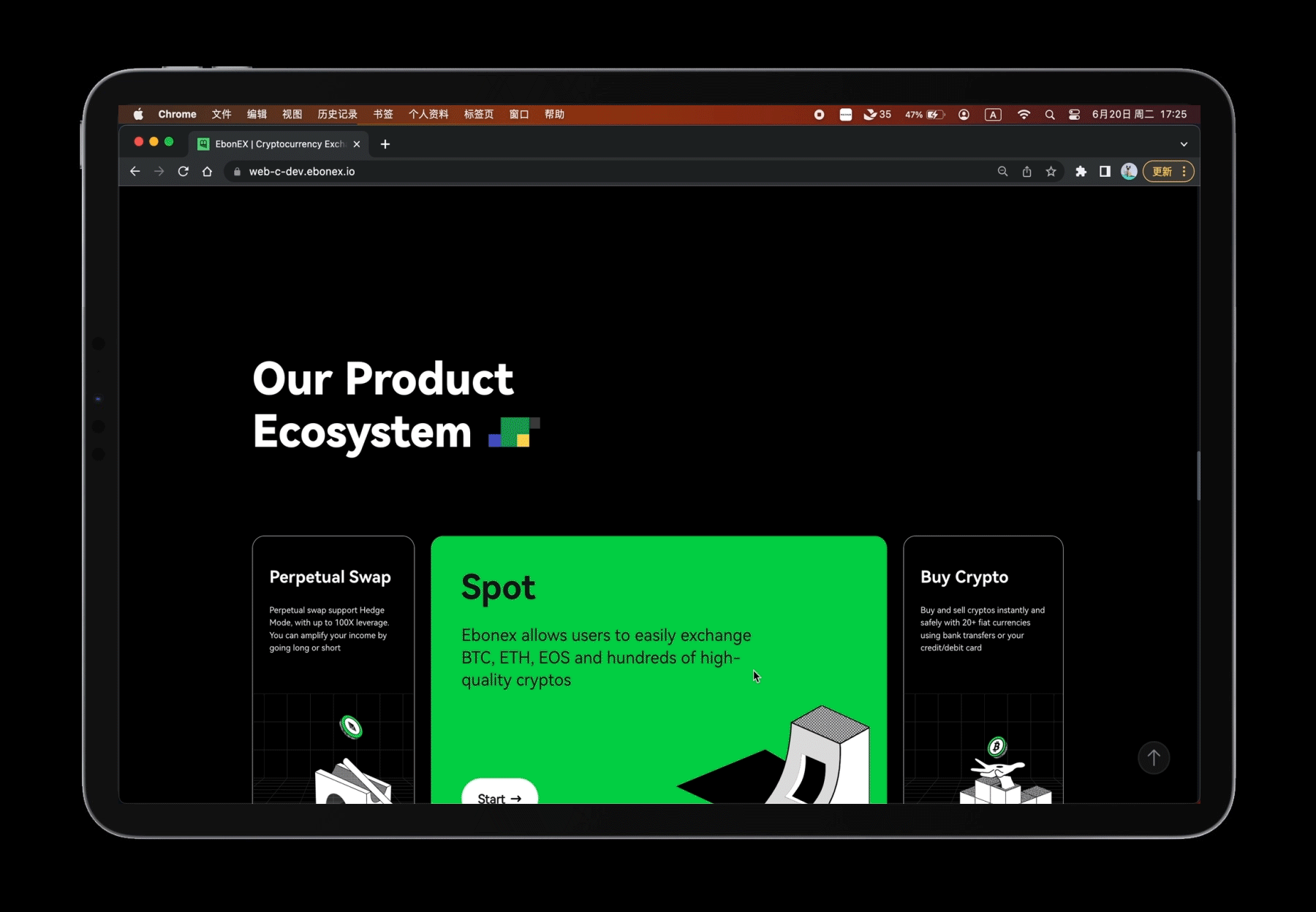
Task: Click the input method A icon
Action: [993, 115]
